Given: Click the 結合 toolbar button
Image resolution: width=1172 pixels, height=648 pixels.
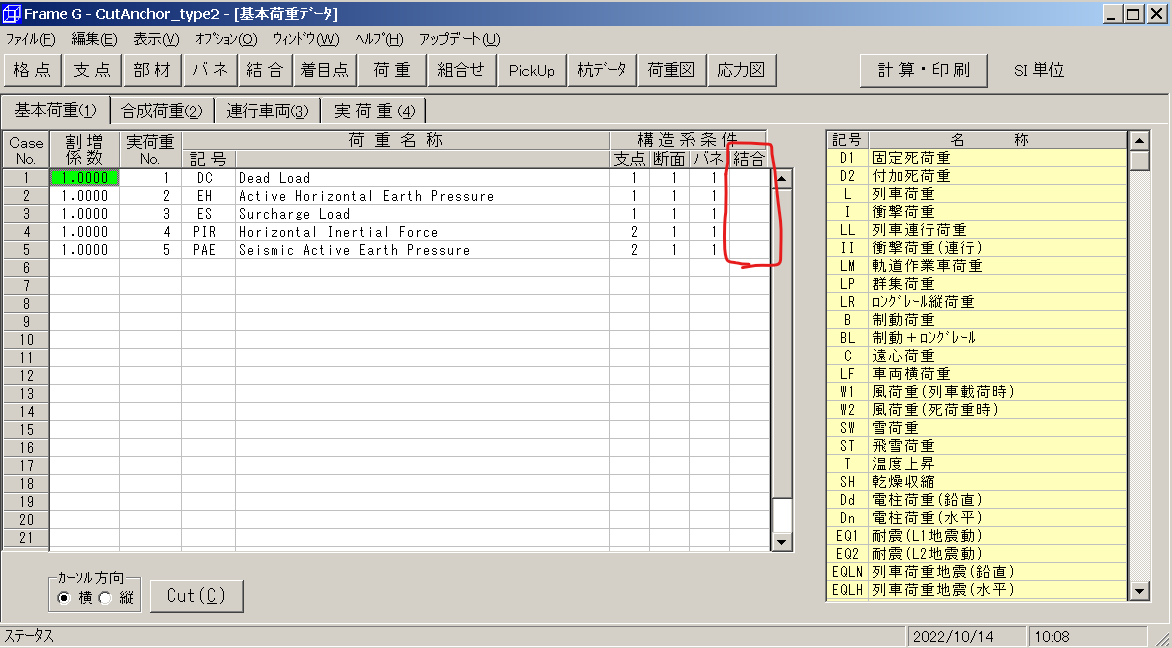Looking at the screenshot, I should point(265,70).
